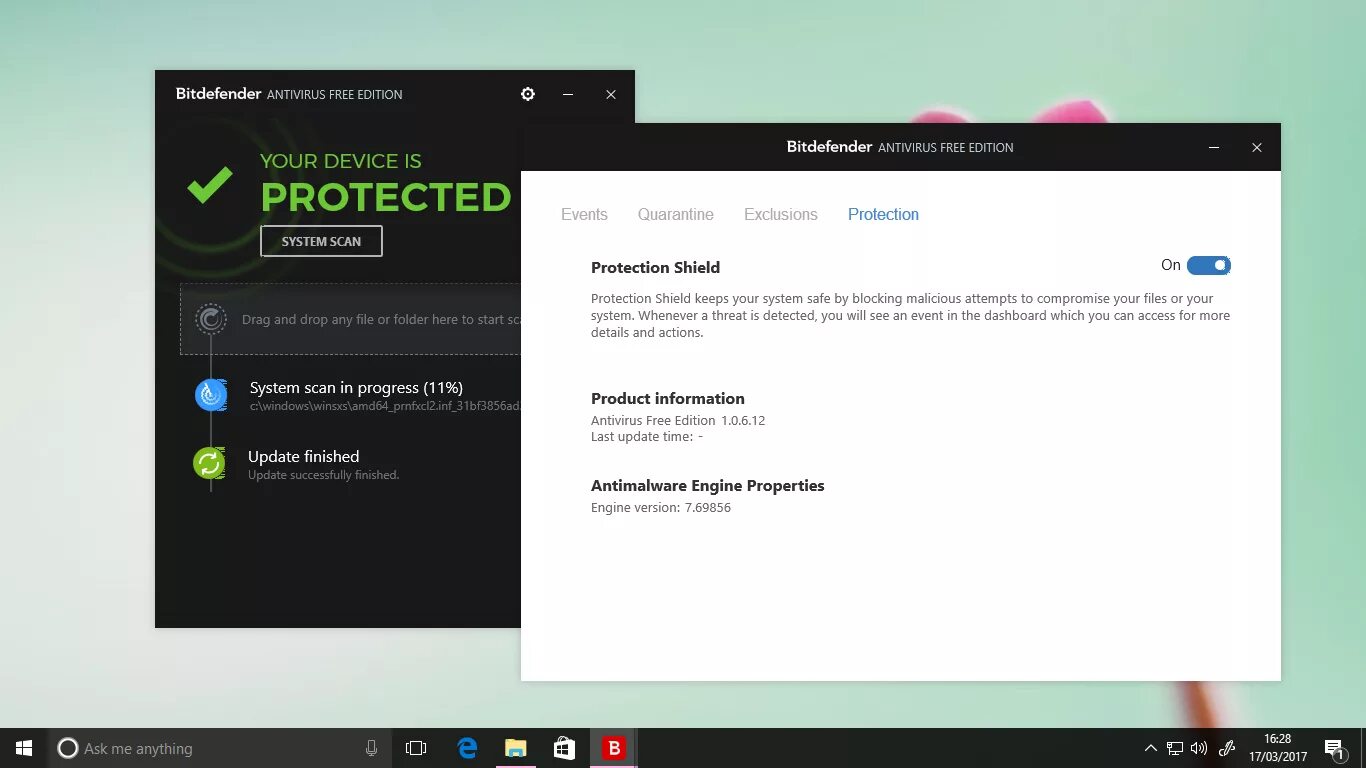Screen dimensions: 1366x768
Task: Click 'Engine version: 7.69856' text
Action: pyautogui.click(x=661, y=507)
